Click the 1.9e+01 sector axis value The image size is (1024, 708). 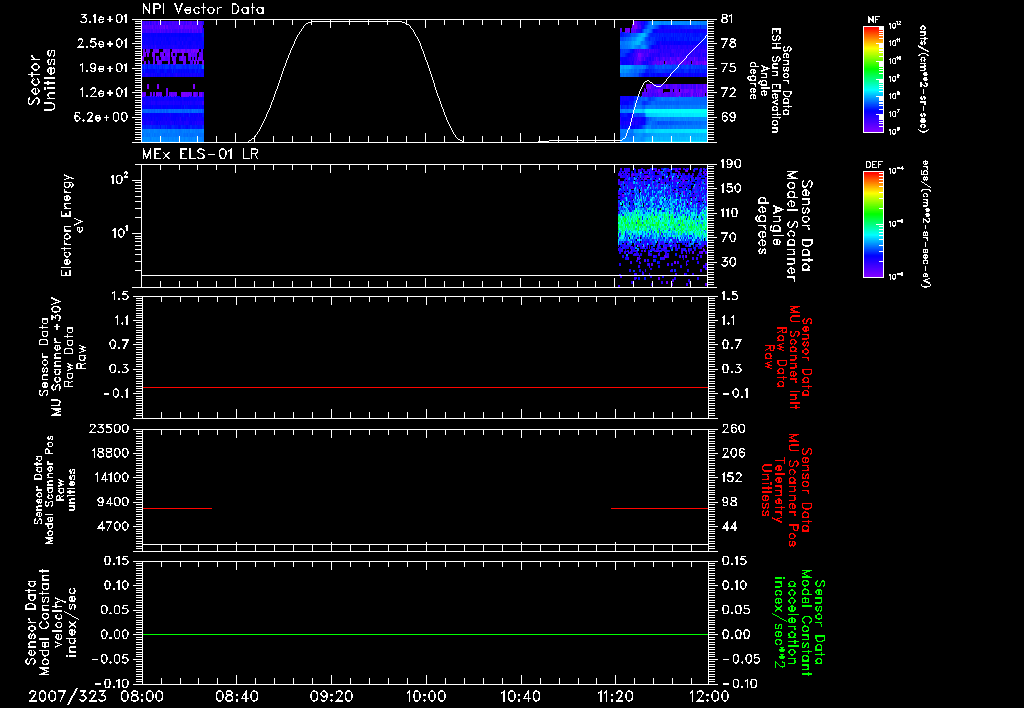click(103, 68)
